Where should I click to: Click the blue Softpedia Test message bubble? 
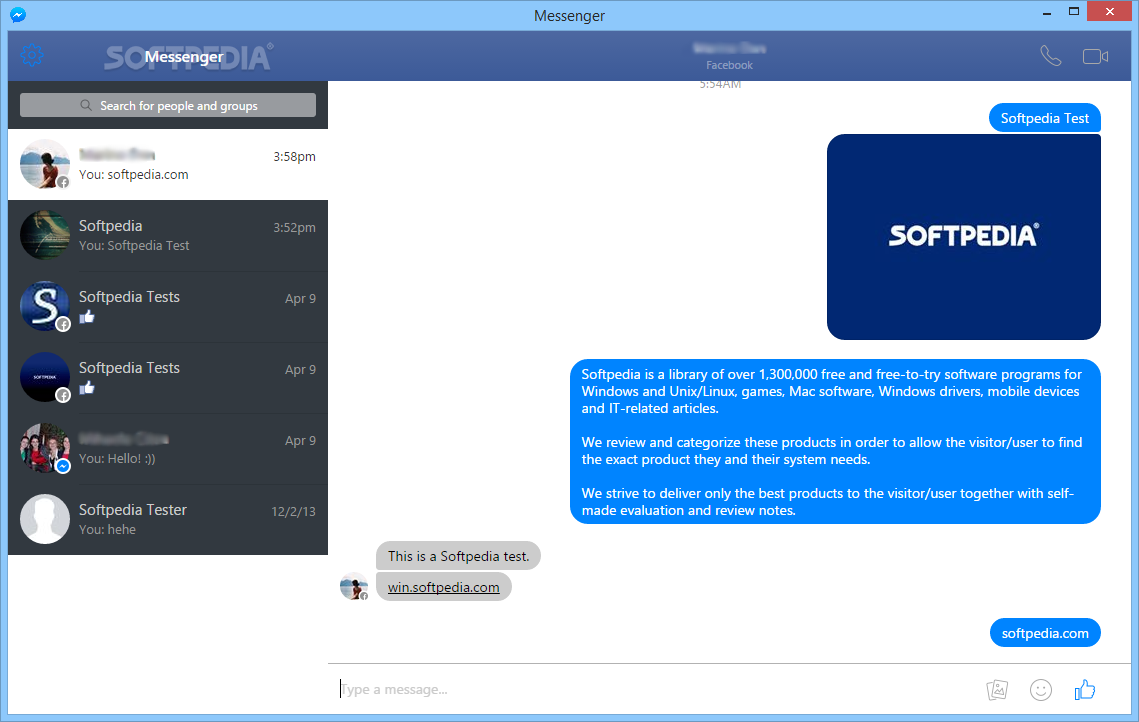click(1044, 117)
